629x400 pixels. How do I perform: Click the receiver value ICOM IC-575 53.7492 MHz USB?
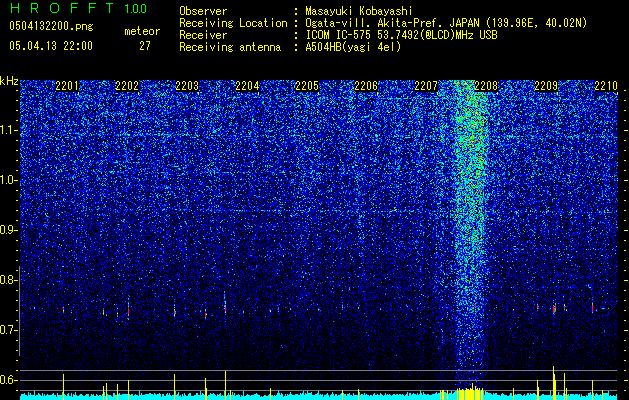[401, 35]
